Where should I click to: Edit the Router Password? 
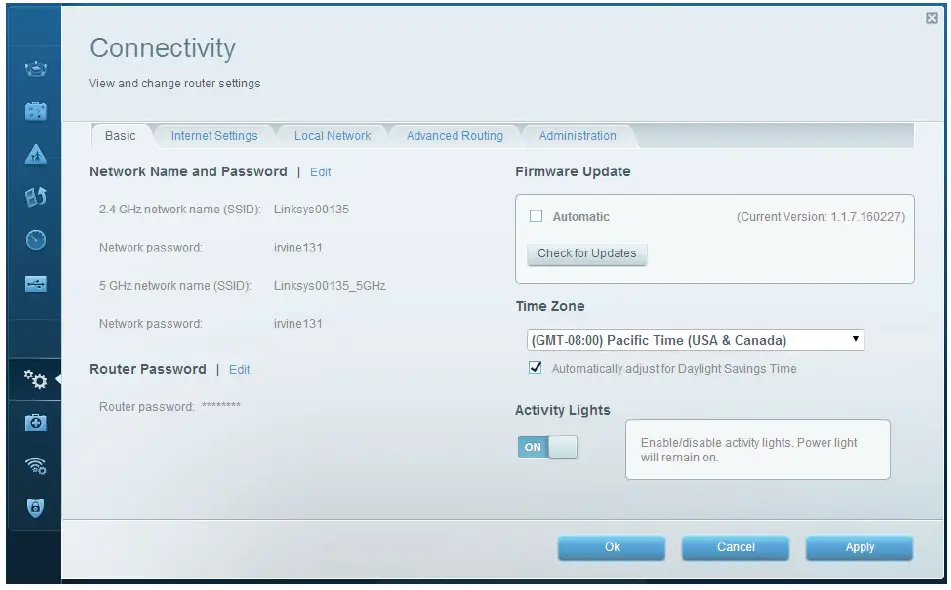click(x=239, y=369)
